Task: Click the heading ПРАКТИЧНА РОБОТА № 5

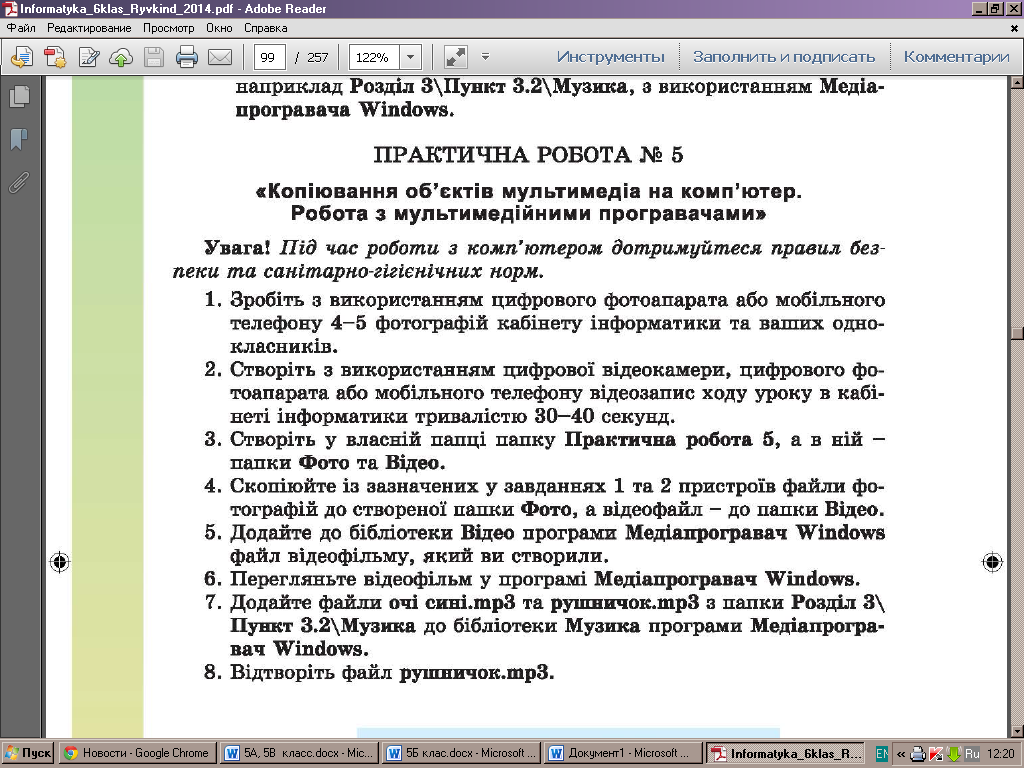Action: tap(528, 155)
